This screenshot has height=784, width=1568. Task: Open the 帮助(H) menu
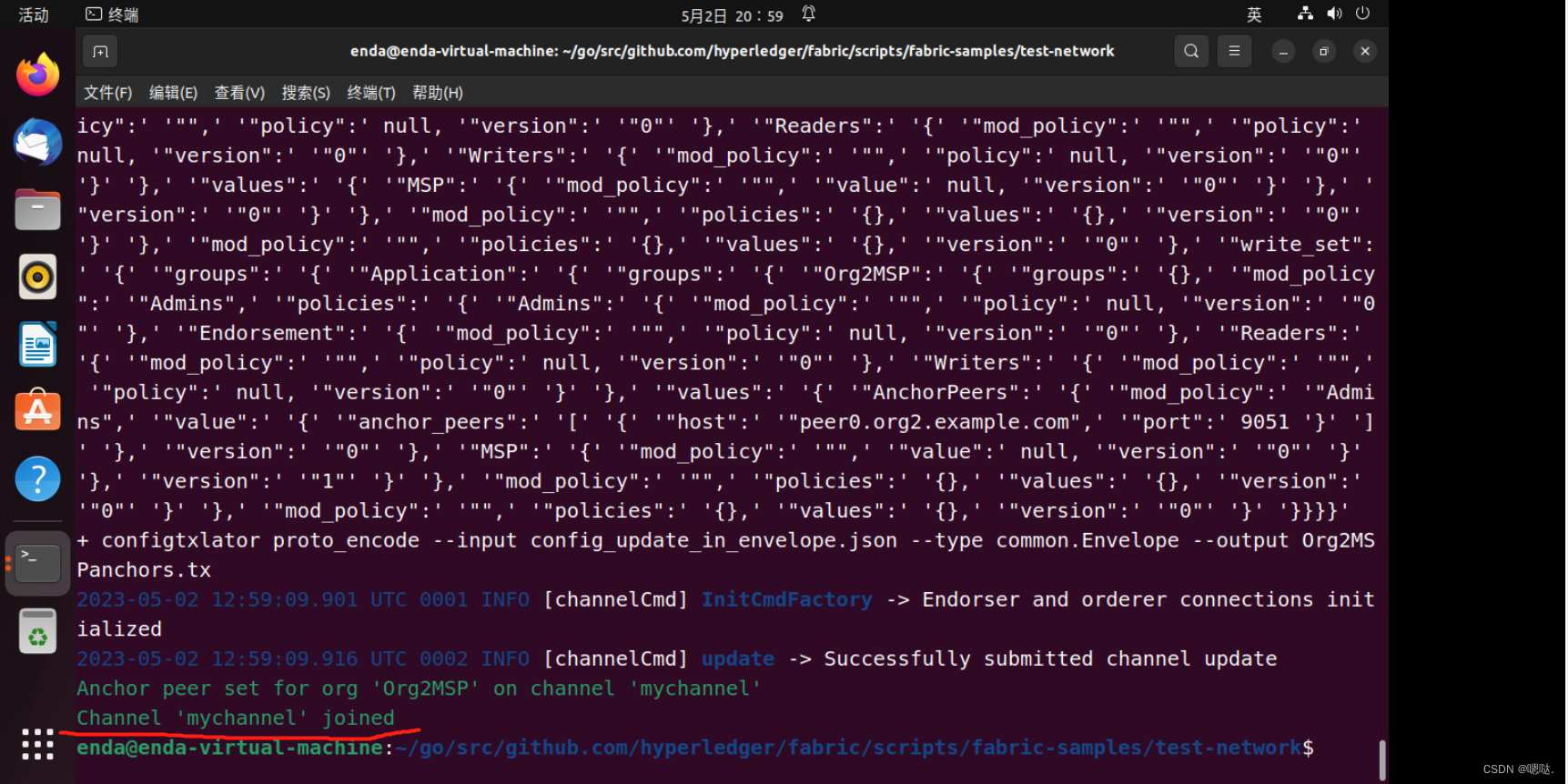[x=438, y=93]
